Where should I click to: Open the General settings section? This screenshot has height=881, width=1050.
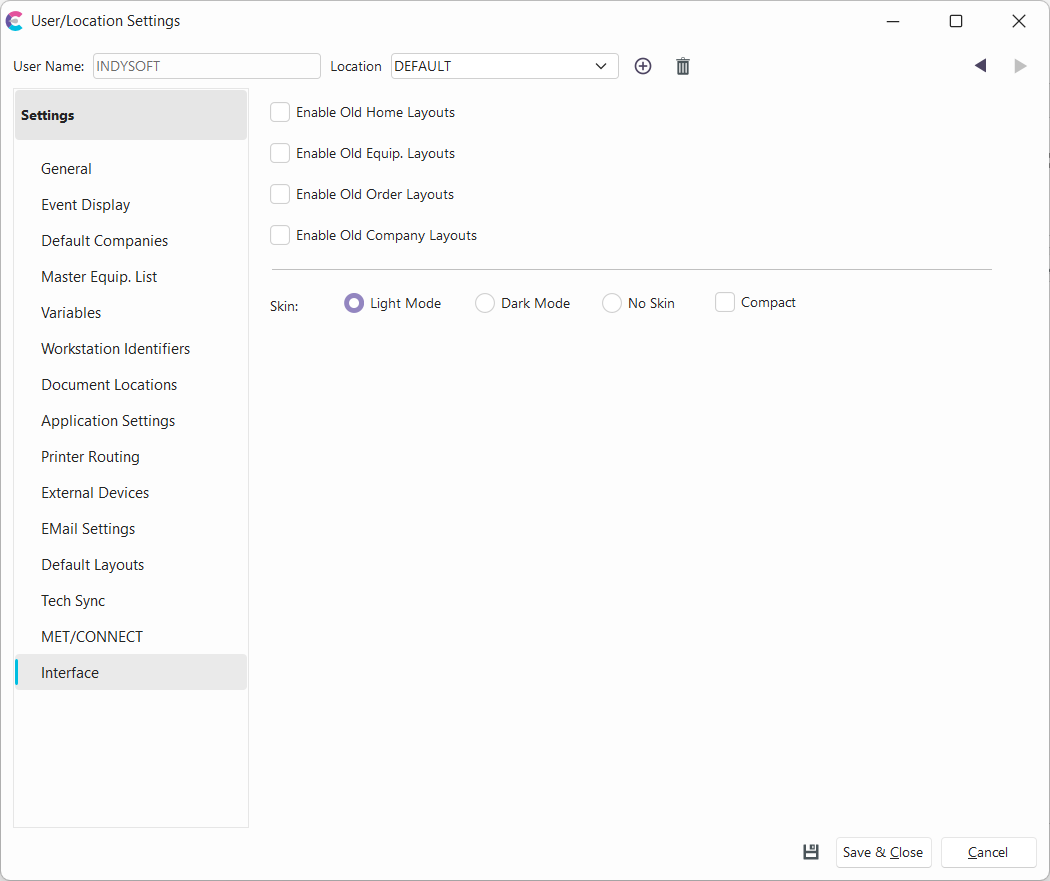pyautogui.click(x=66, y=169)
